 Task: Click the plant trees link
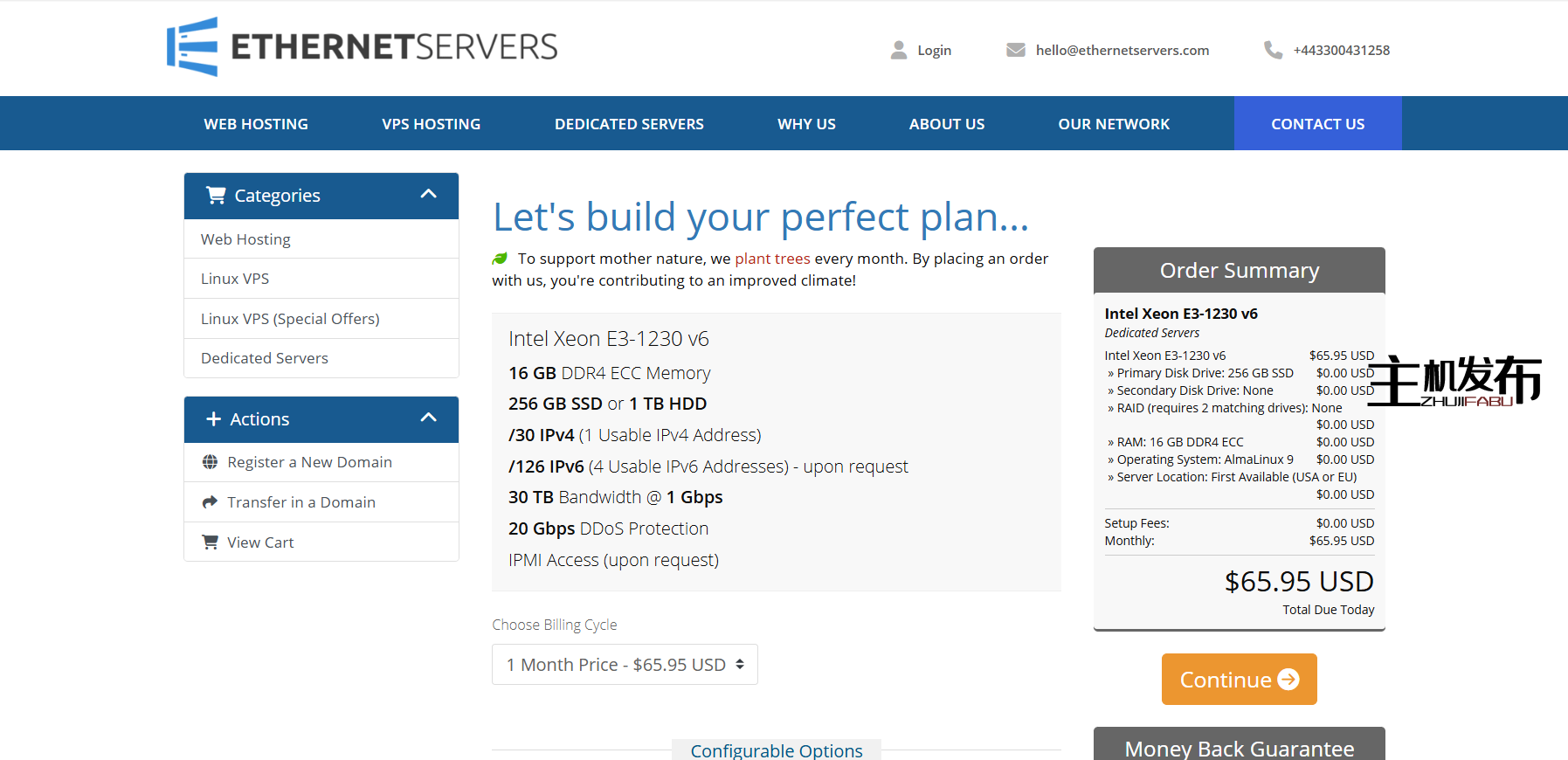coord(772,259)
